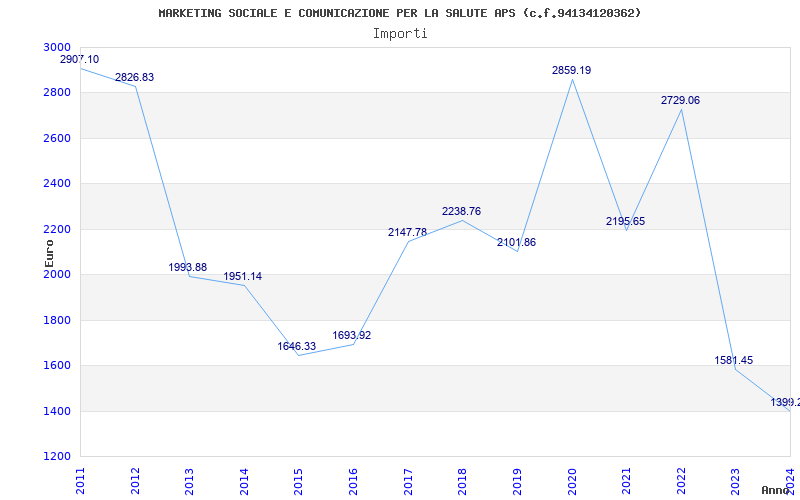This screenshot has width=800, height=500.
Task: Click the 2400 y-axis value
Action: [57, 183]
